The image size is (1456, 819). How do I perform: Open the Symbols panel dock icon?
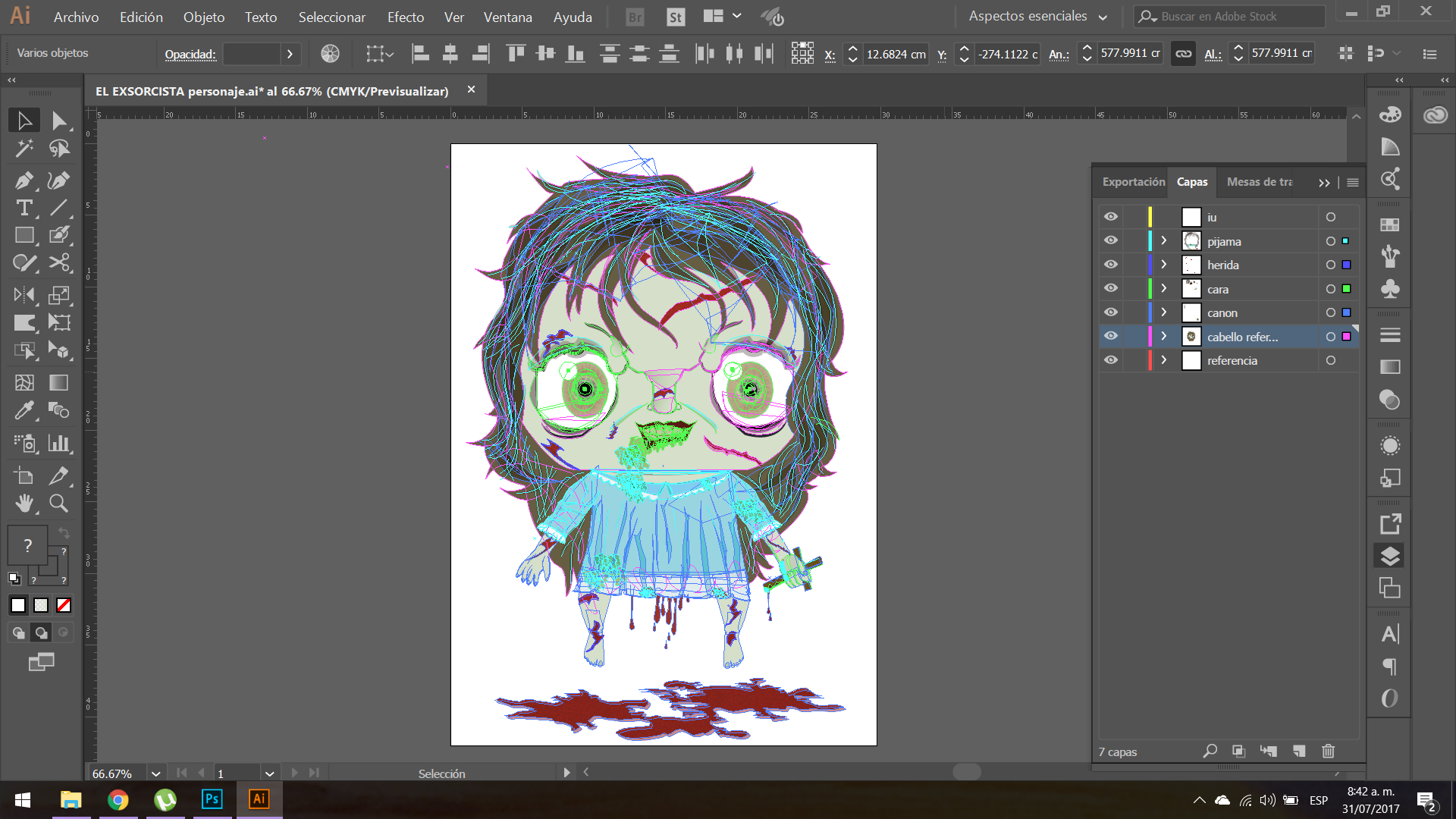[x=1389, y=289]
